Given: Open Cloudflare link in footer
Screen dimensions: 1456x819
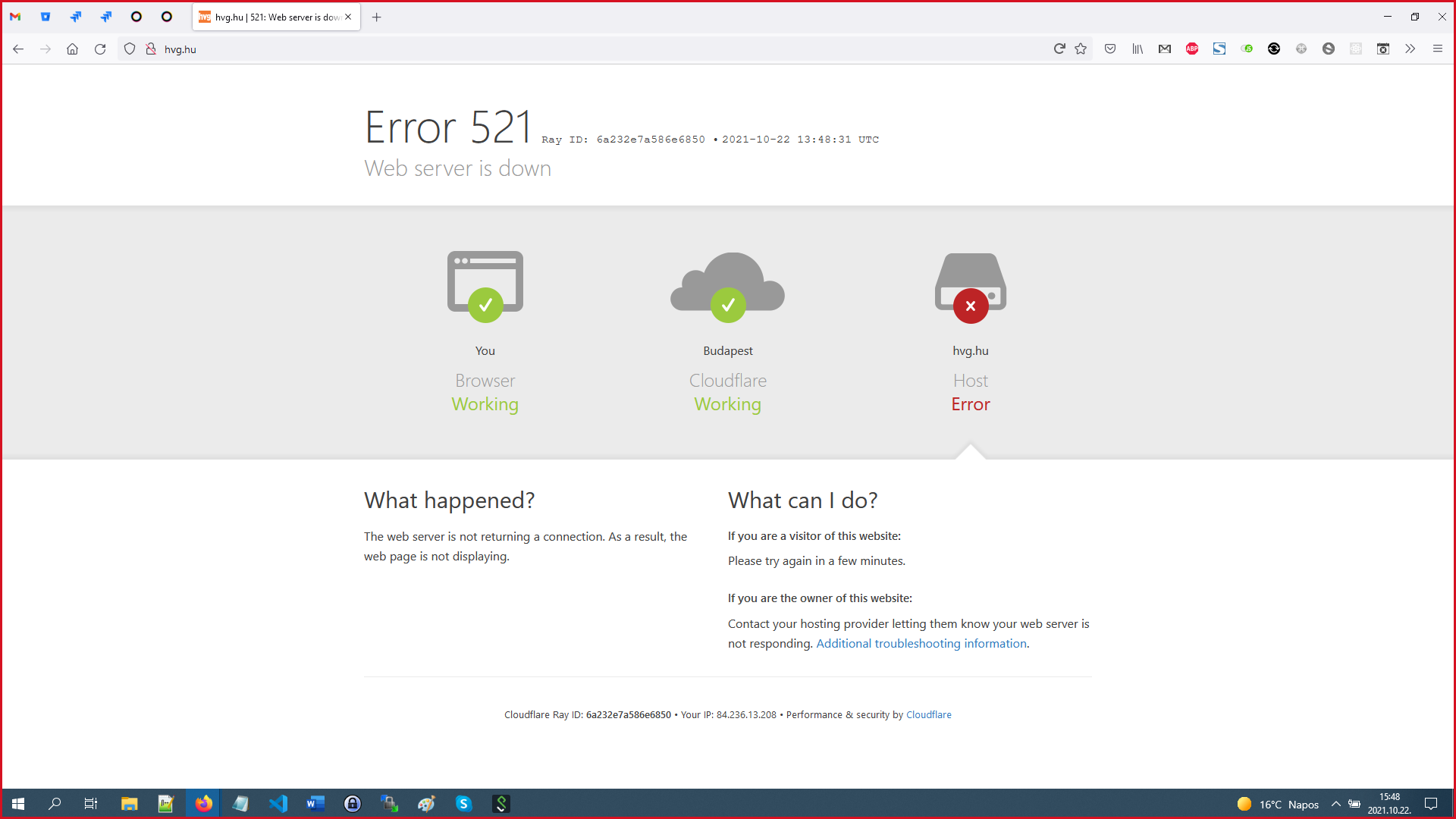Looking at the screenshot, I should point(928,714).
